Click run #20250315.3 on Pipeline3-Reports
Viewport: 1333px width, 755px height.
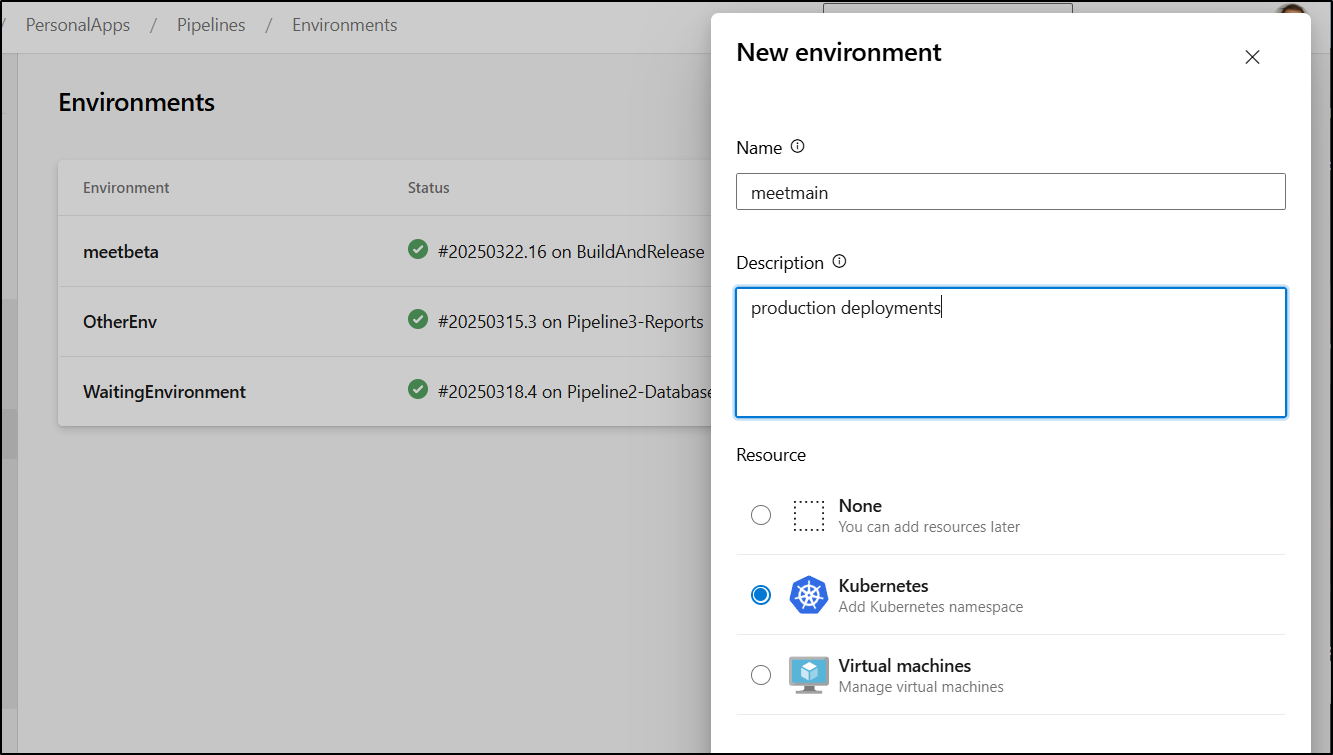(571, 322)
